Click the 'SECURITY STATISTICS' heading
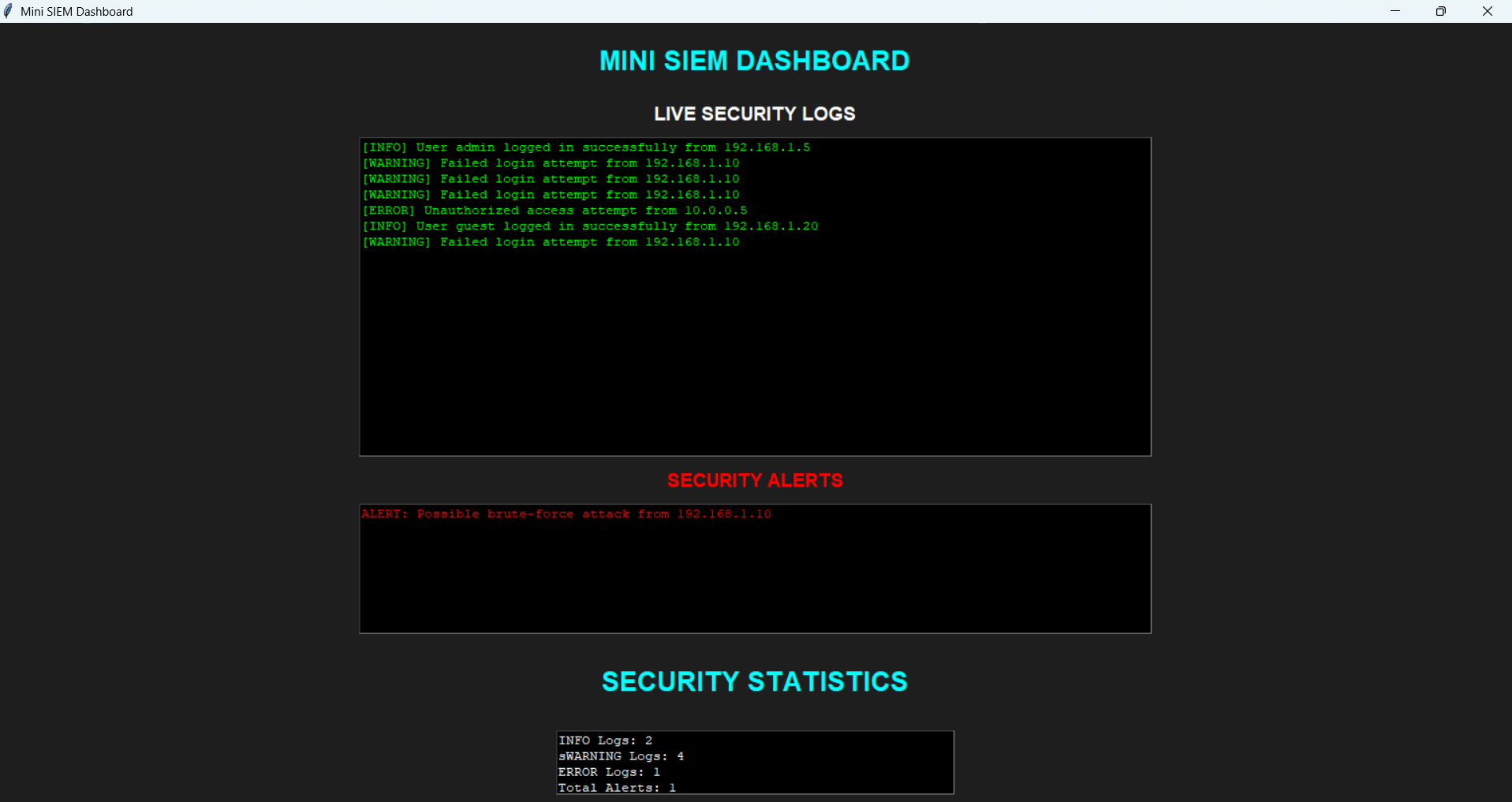The image size is (1512, 802). pos(755,681)
